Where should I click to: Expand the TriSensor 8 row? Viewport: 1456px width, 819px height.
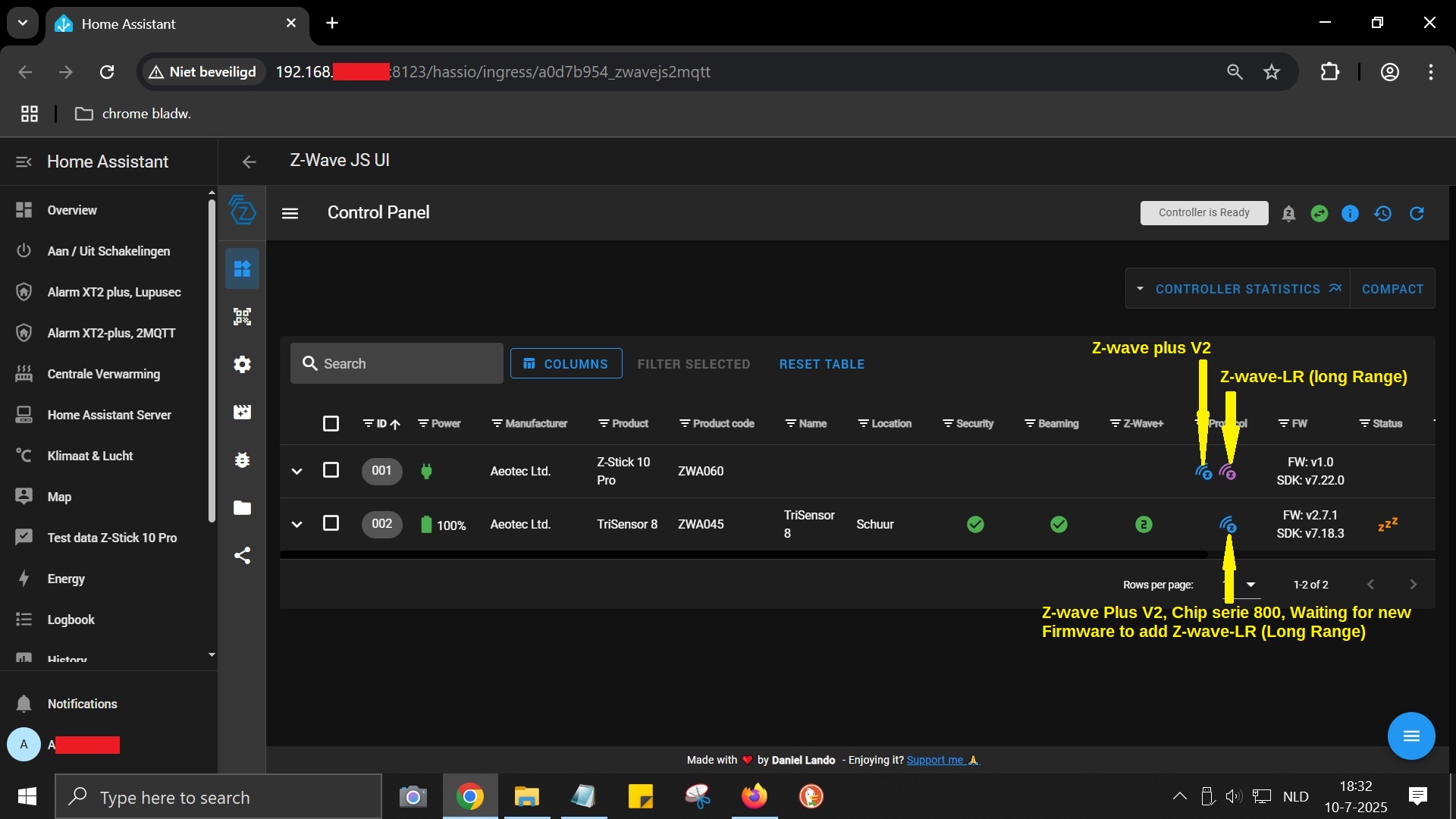pyautogui.click(x=297, y=524)
